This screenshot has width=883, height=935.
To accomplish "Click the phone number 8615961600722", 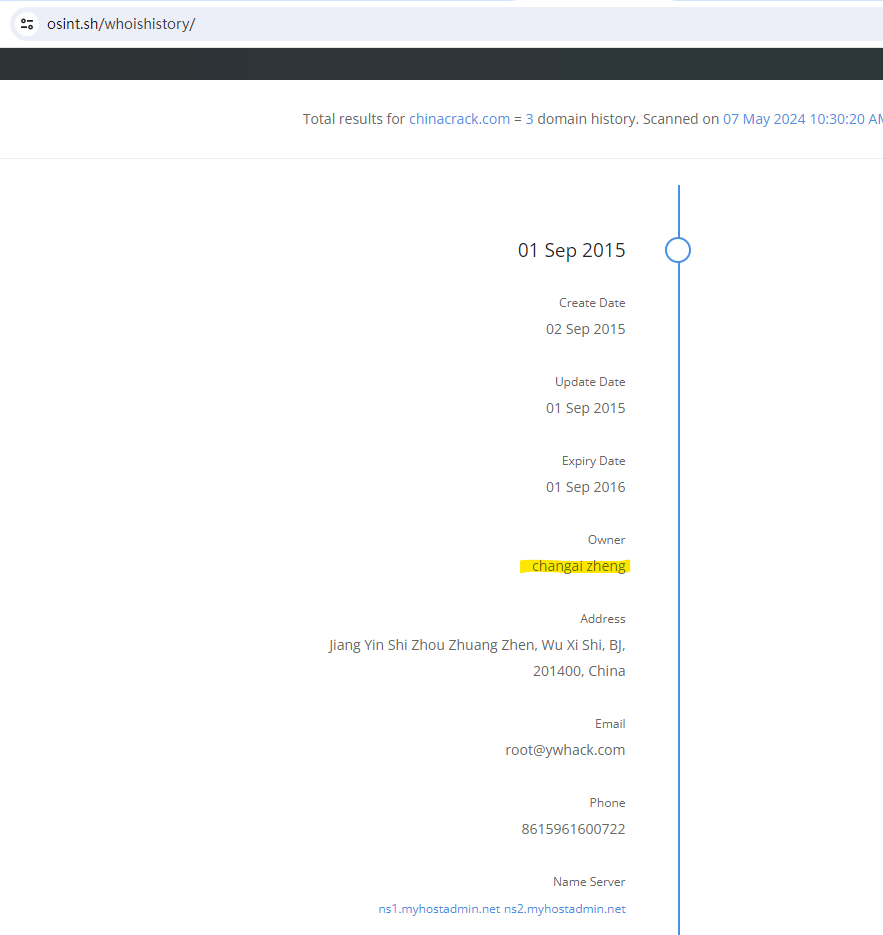I will (573, 829).
